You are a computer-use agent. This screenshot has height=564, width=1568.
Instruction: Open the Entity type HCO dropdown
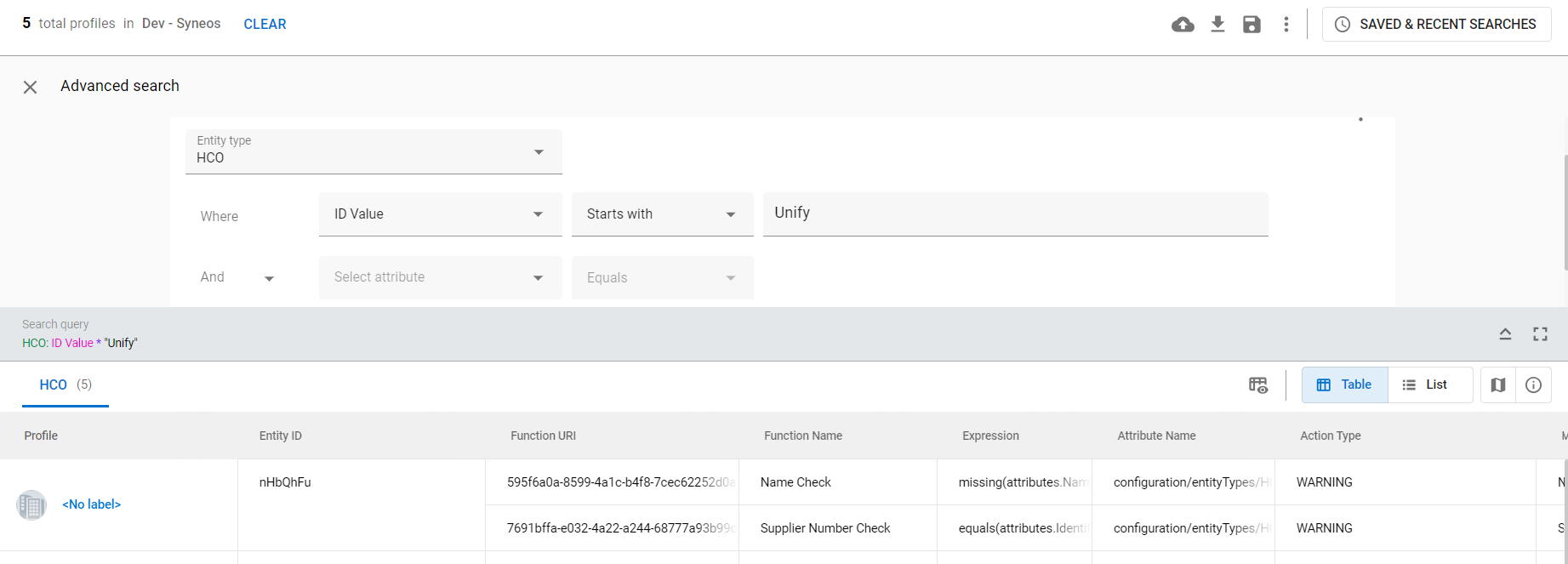coord(373,151)
